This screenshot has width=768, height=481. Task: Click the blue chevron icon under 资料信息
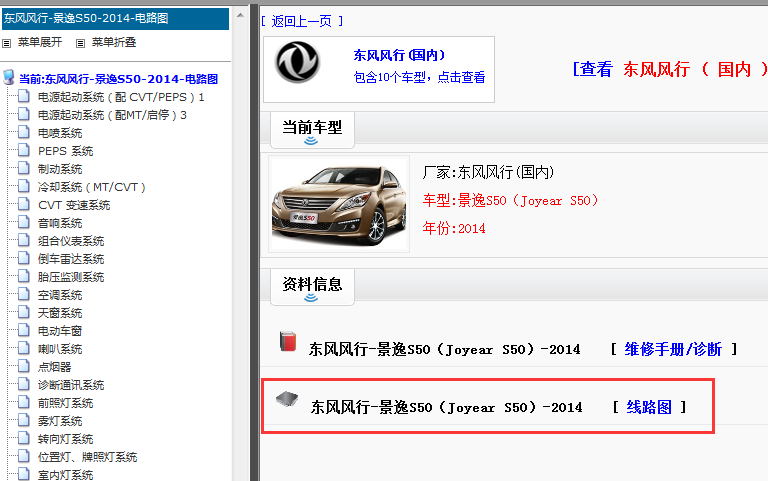(x=311, y=298)
